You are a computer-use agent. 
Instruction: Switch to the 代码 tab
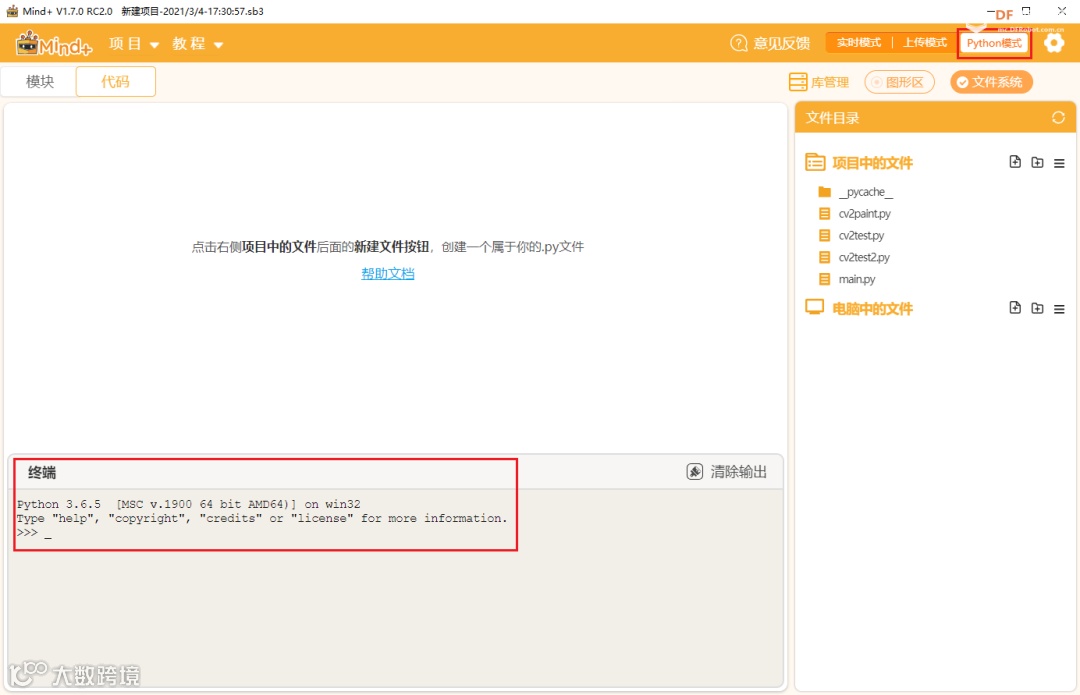[116, 81]
